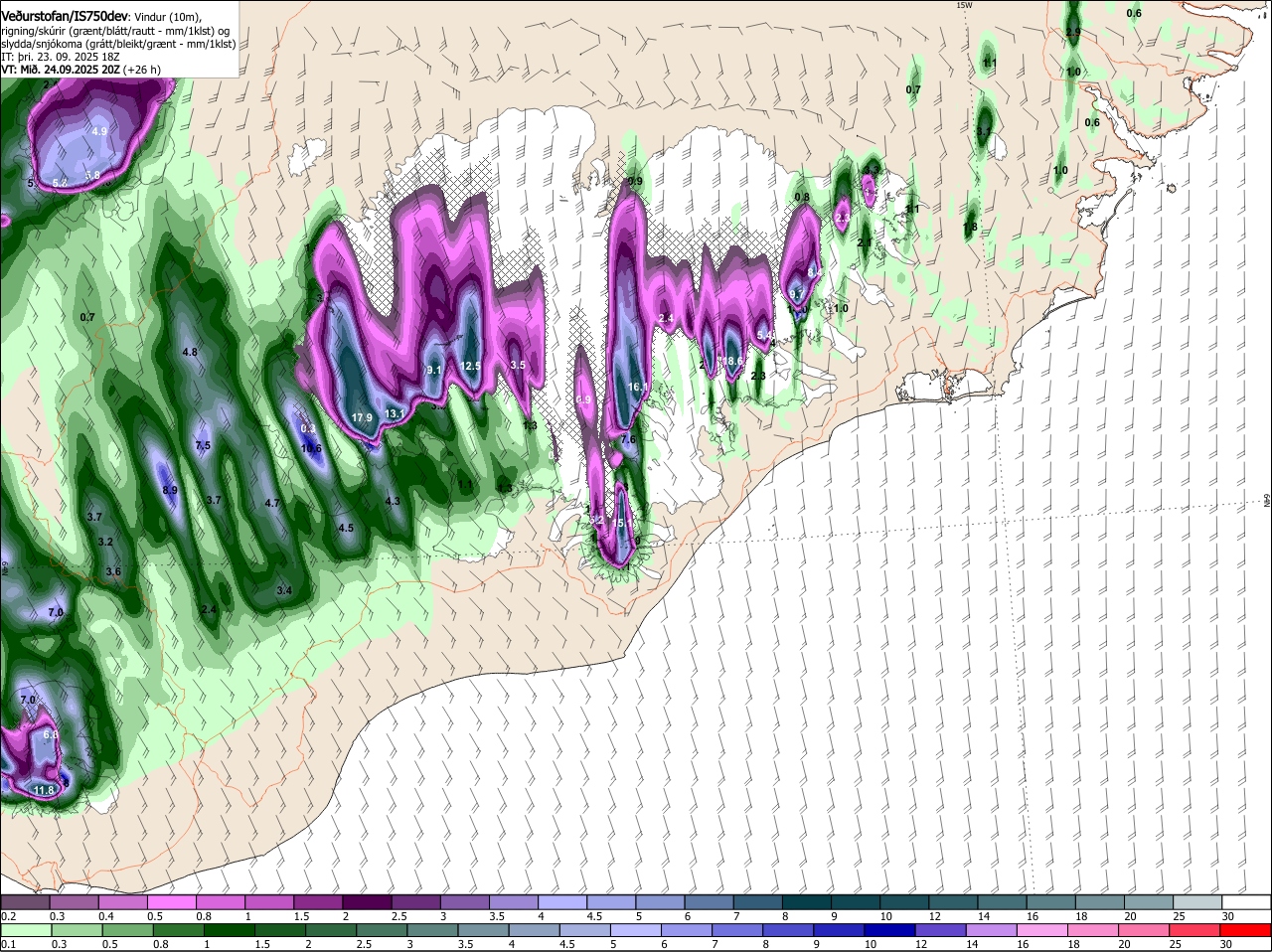Select the valid time line 'VT: Mið. 24.09.2025 20Z'
Viewport: 1272px width, 952px height.
(x=62, y=70)
